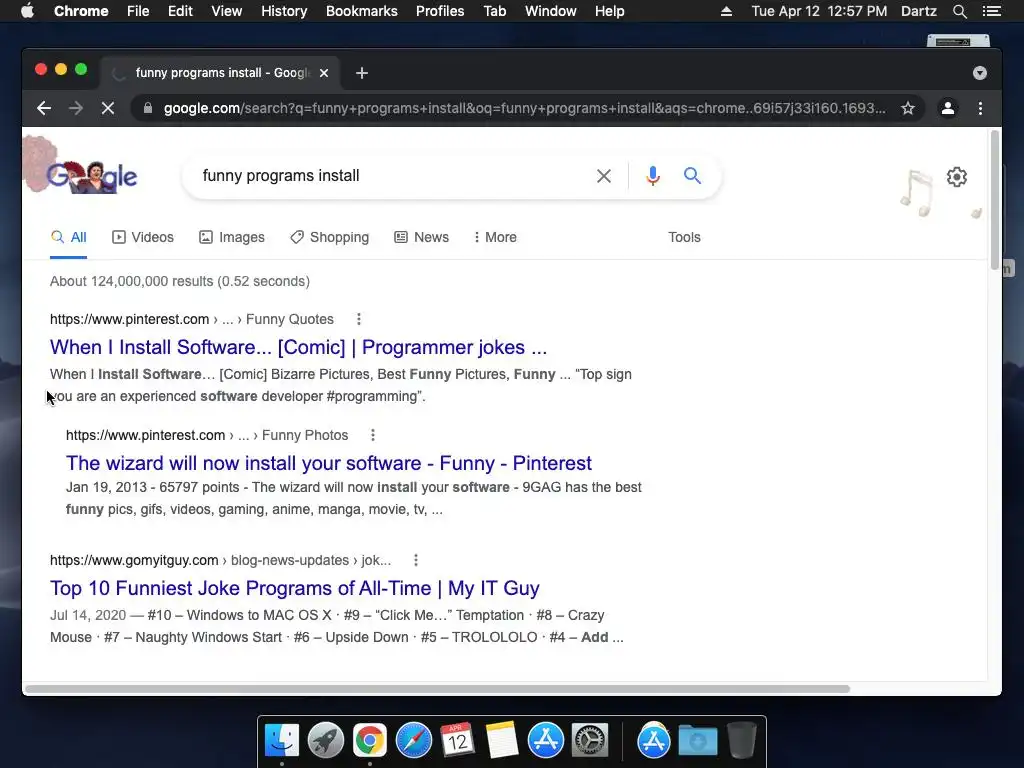
Task: Click the forward navigation arrow
Action: tap(76, 108)
